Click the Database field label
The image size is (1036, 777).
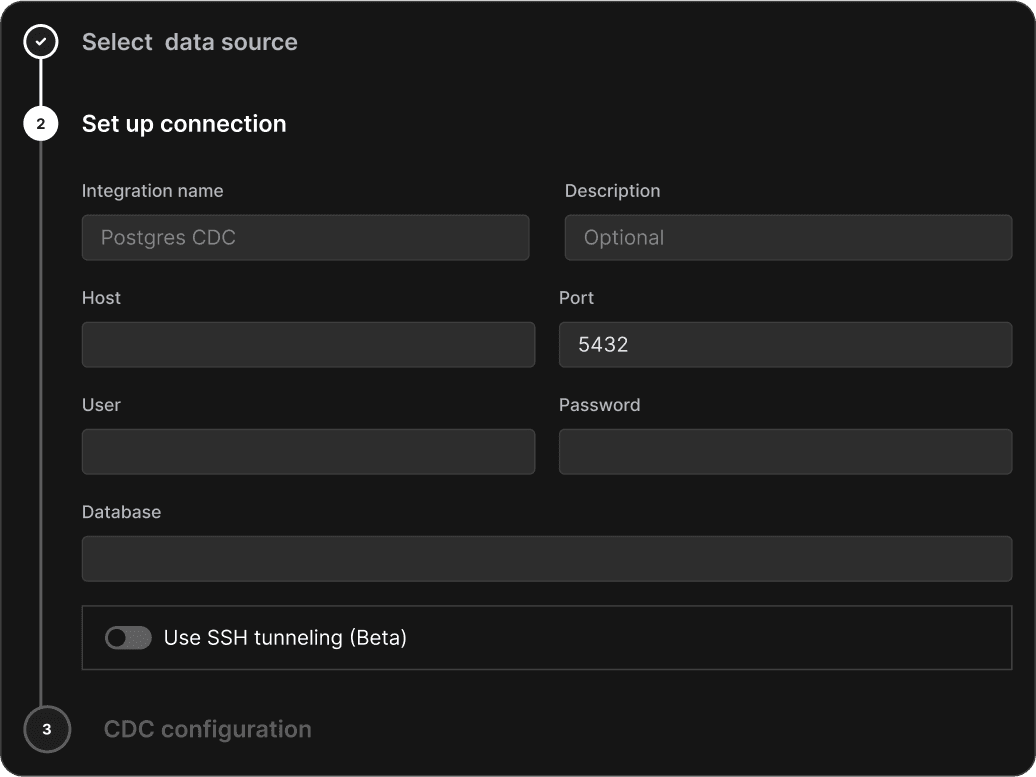point(121,512)
